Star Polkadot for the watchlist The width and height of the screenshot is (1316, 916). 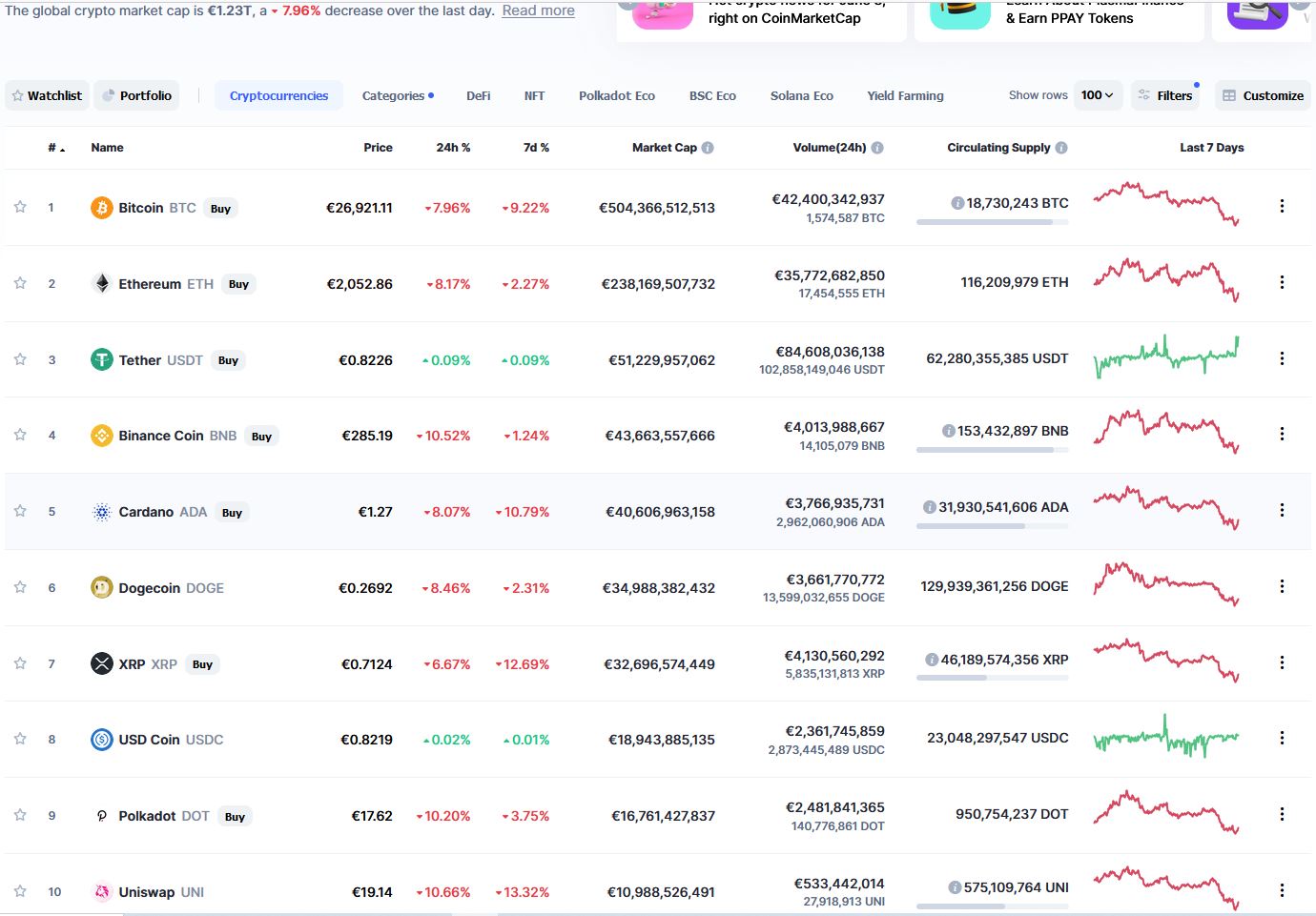click(20, 815)
